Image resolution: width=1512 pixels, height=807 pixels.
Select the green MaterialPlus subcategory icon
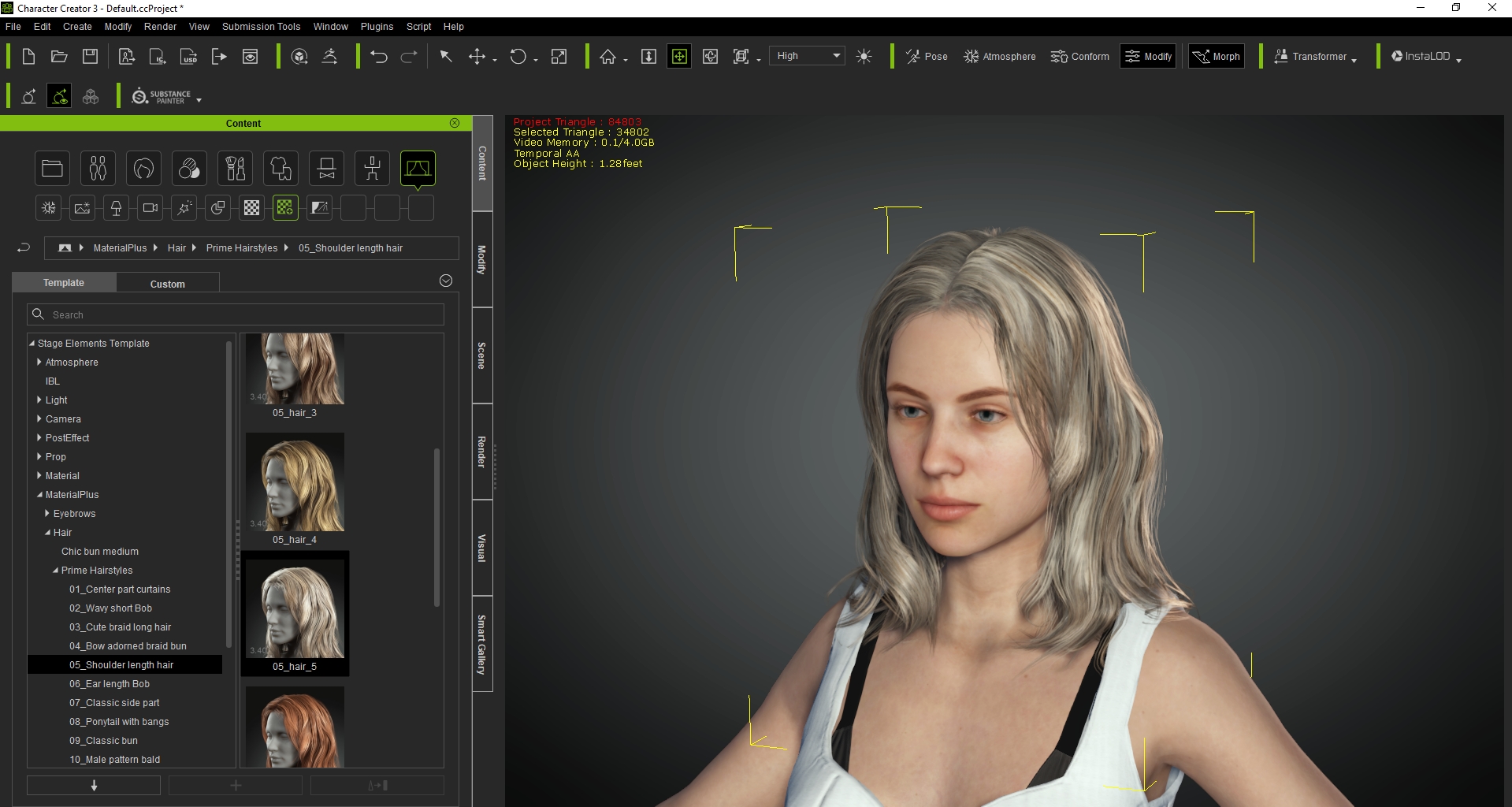[285, 207]
